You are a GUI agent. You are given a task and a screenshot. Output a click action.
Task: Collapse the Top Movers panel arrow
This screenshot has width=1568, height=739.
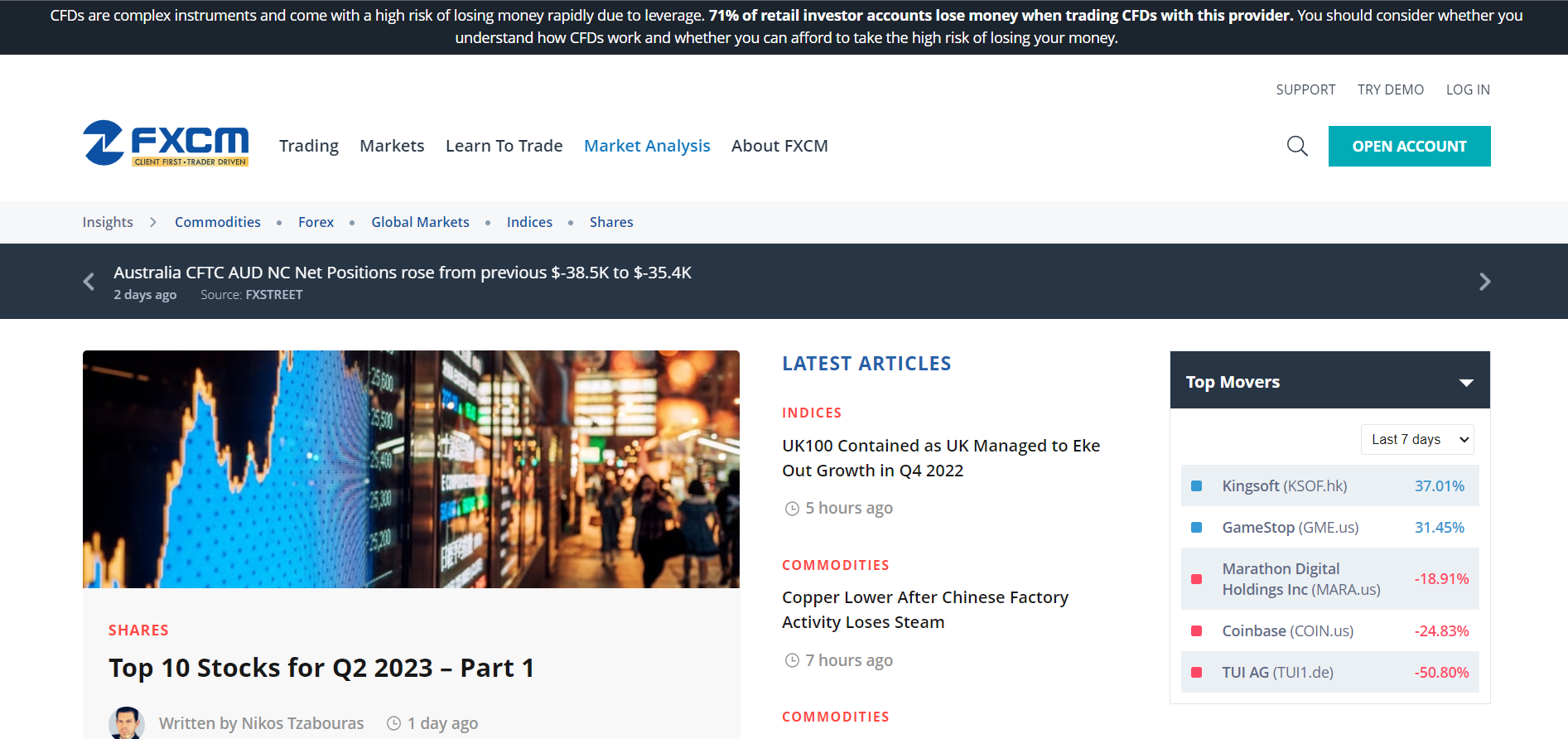click(1466, 383)
